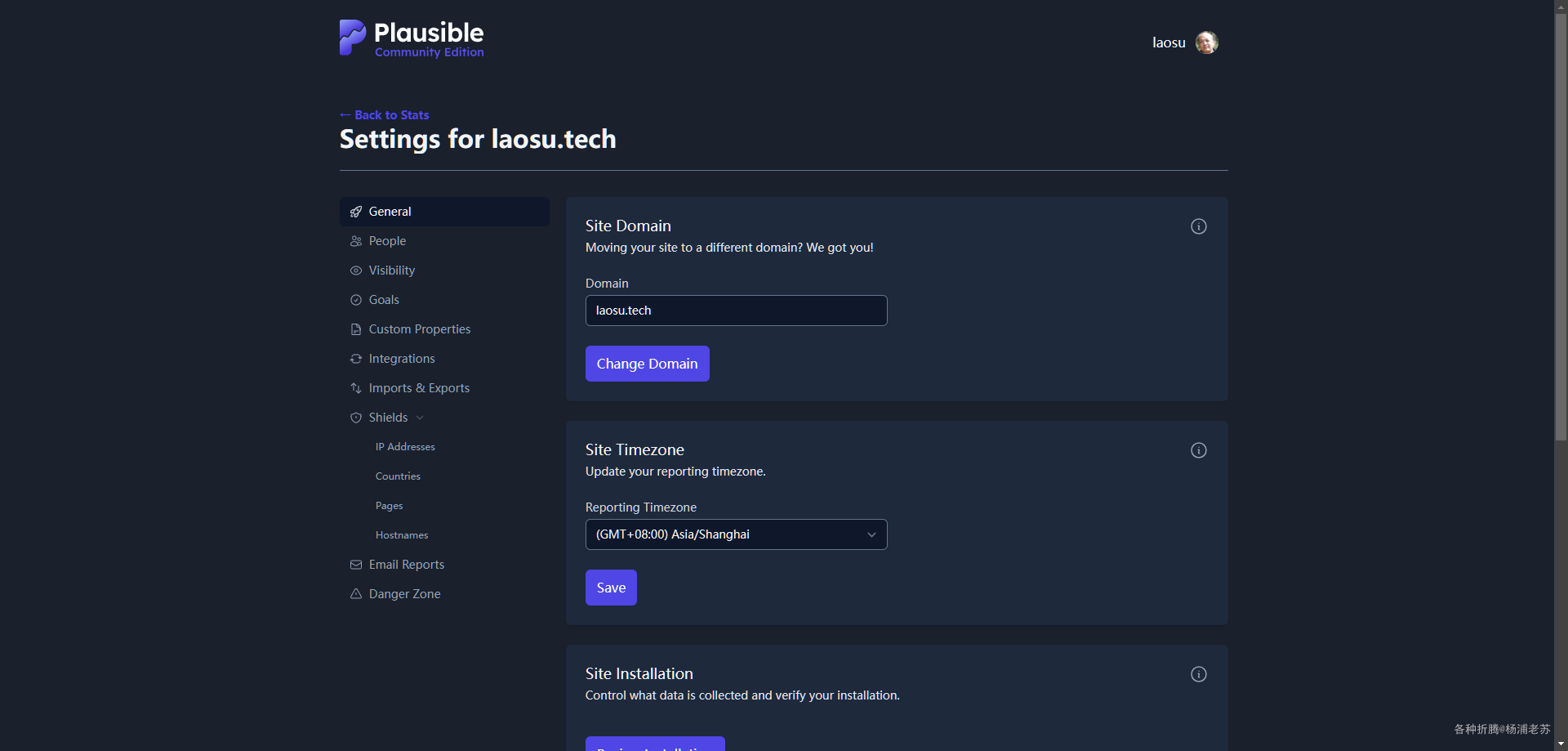The width and height of the screenshot is (1568, 751).
Task: Click the 'Site Timezone' section title
Action: 635,450
